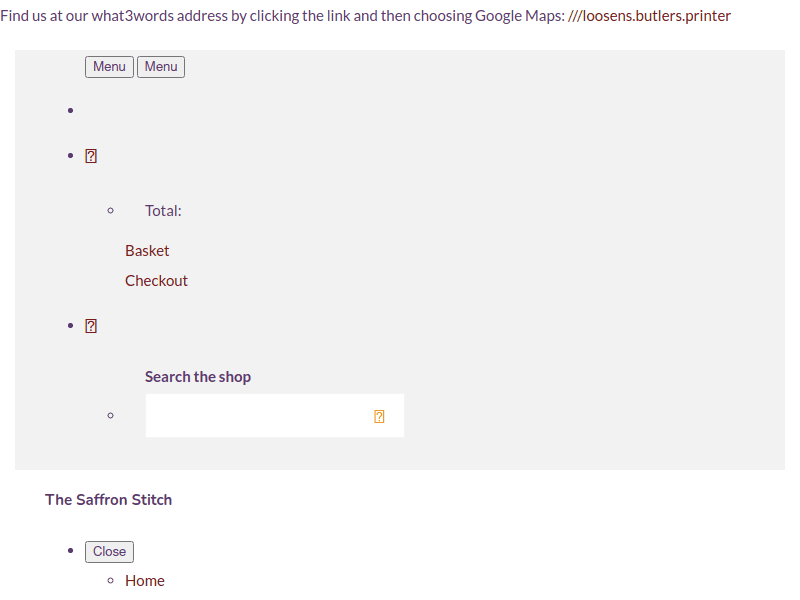Click the empty first bullet in grey header
800x600 pixels.
pyautogui.click(x=70, y=110)
